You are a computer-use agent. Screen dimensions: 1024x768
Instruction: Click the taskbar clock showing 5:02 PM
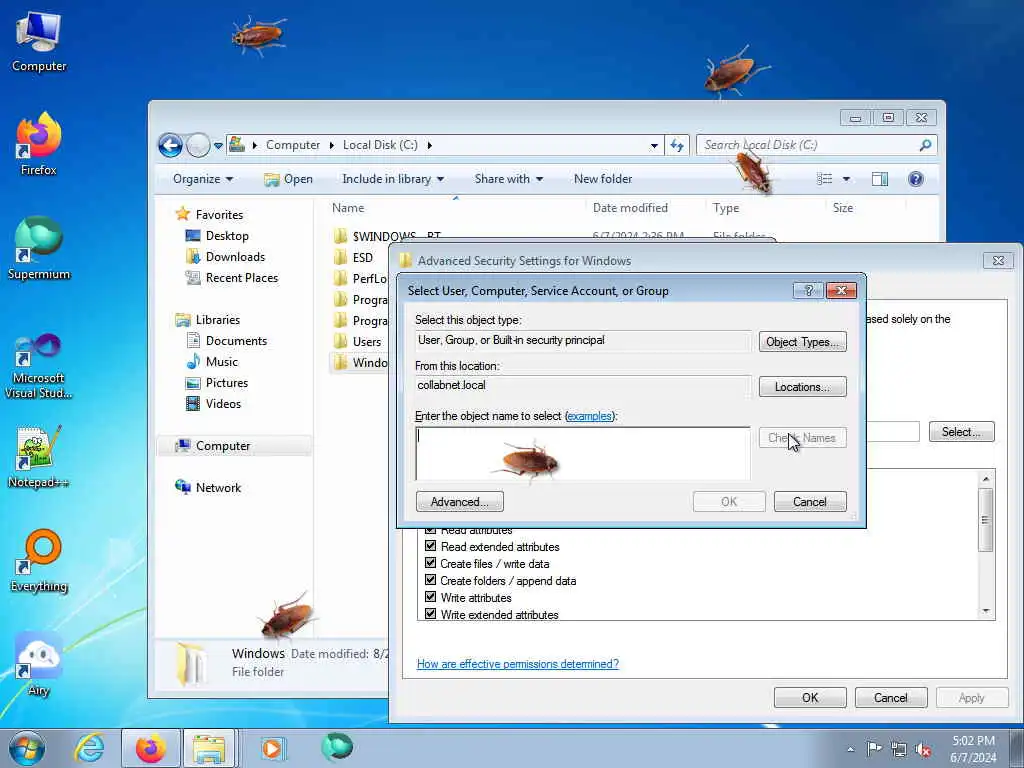[973, 749]
